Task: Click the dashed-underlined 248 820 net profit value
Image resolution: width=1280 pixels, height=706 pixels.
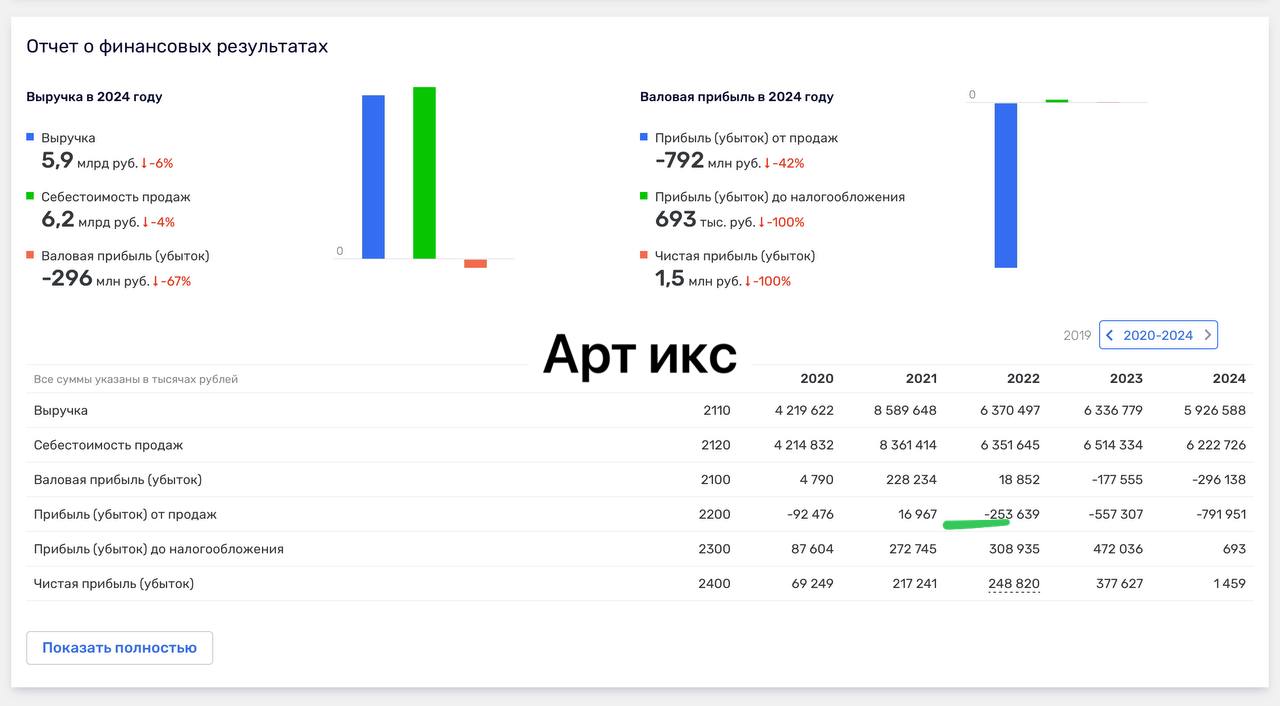Action: 1012,583
